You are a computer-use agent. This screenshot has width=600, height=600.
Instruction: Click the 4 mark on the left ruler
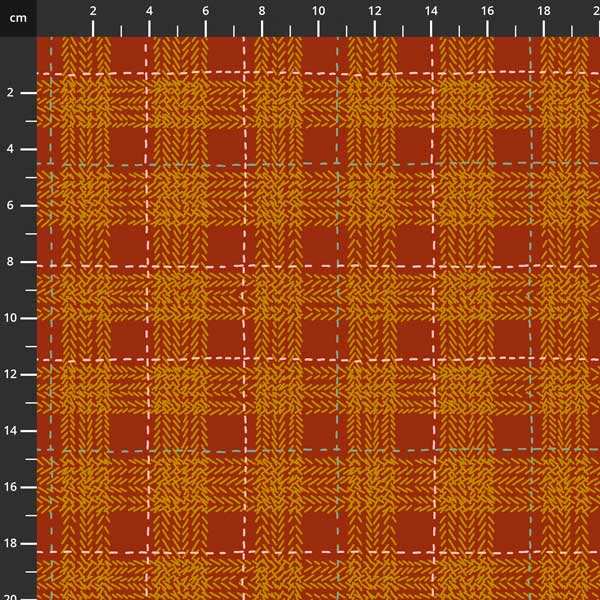pos(10,149)
